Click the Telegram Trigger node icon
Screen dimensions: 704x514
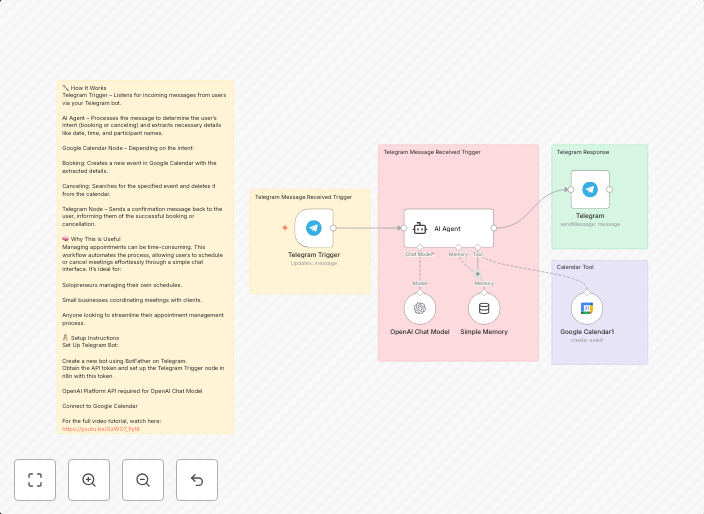click(314, 228)
